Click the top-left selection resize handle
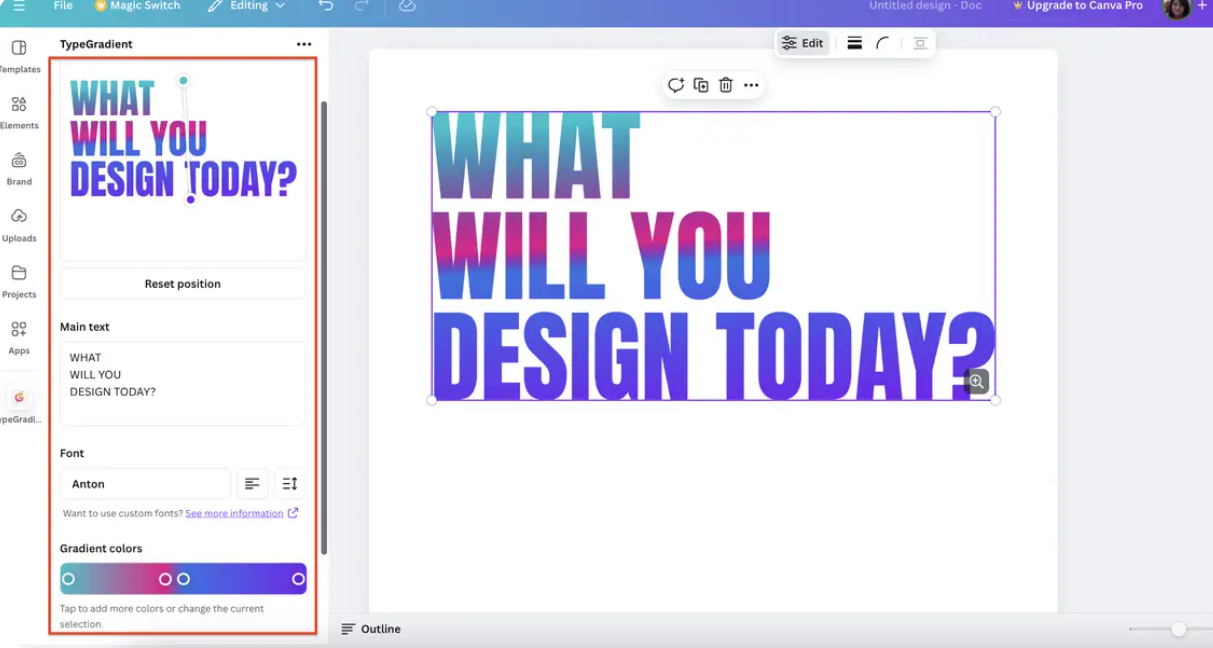 [x=432, y=112]
